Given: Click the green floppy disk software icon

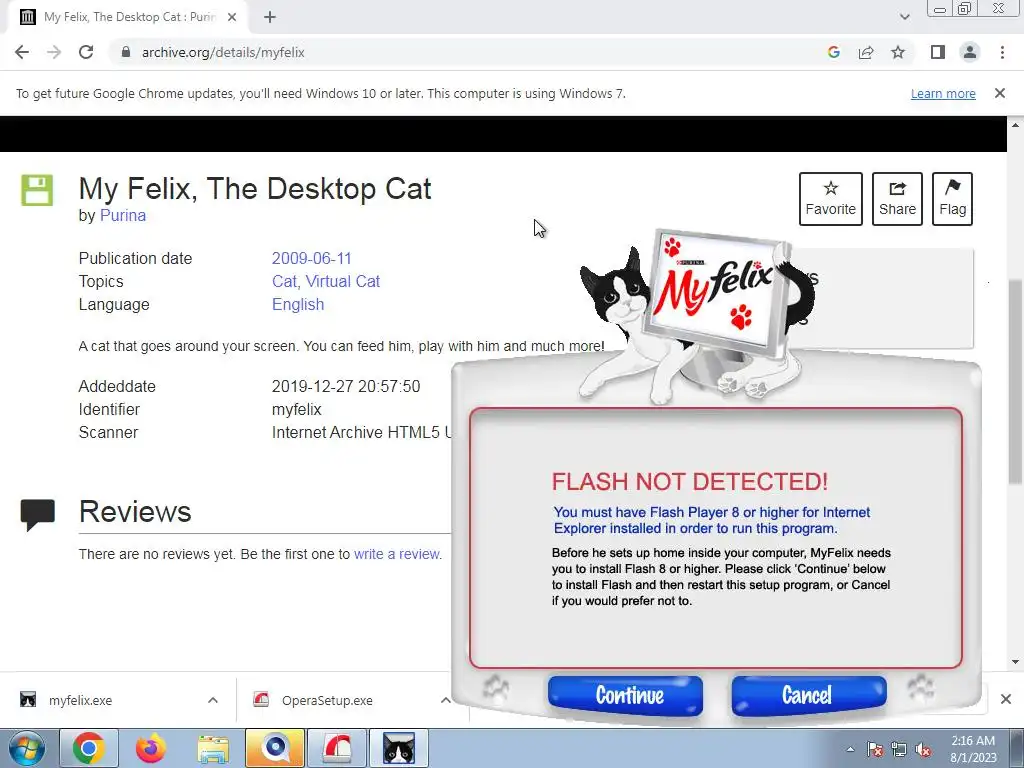Looking at the screenshot, I should [x=37, y=190].
